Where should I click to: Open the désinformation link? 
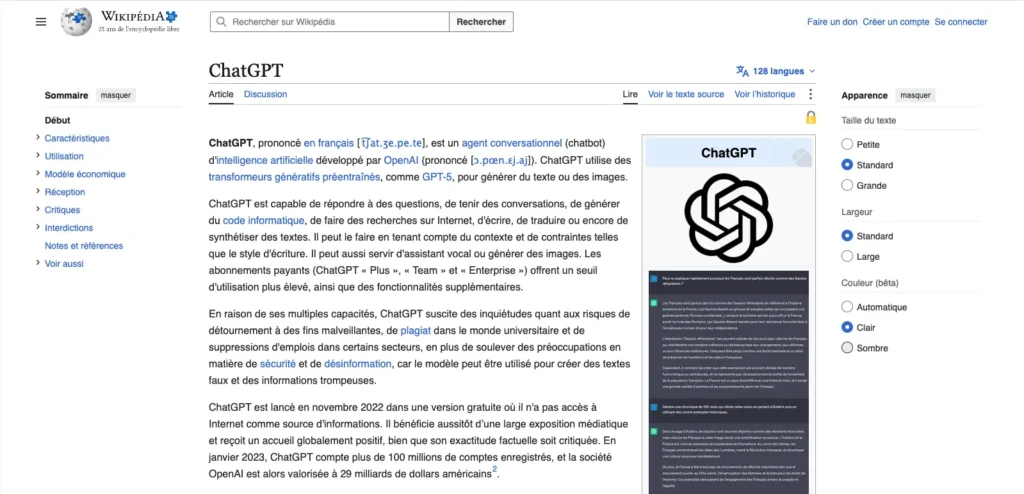tap(358, 363)
